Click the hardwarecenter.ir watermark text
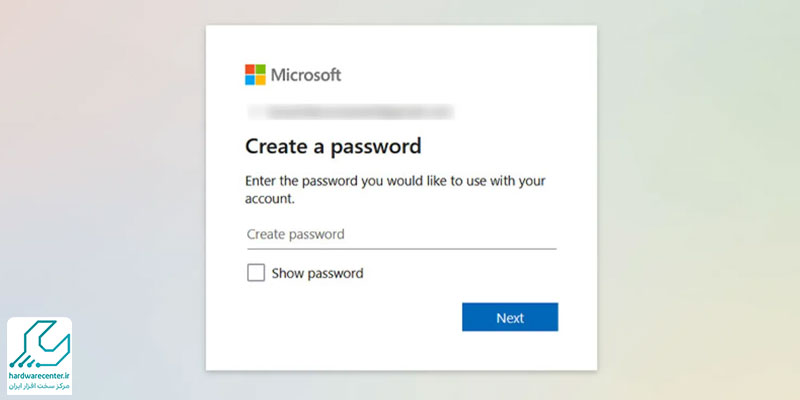 pyautogui.click(x=39, y=377)
